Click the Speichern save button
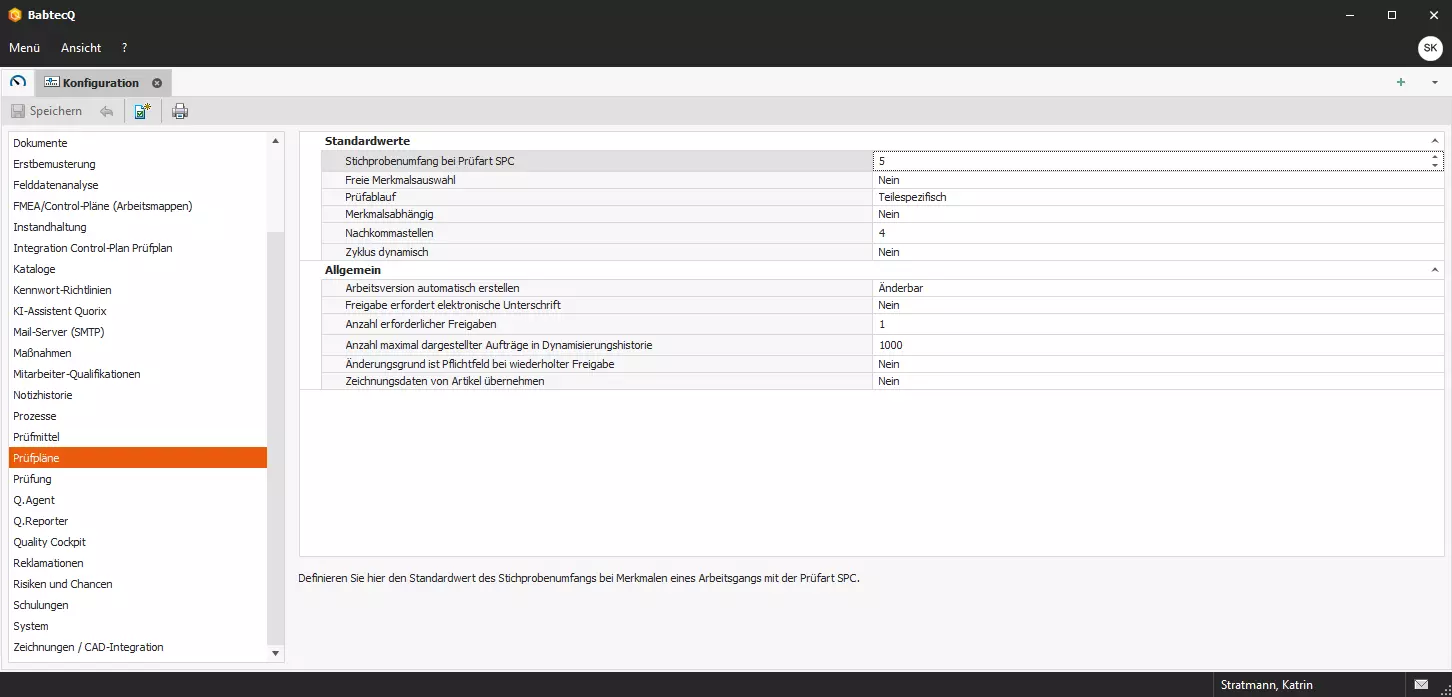 (x=47, y=111)
